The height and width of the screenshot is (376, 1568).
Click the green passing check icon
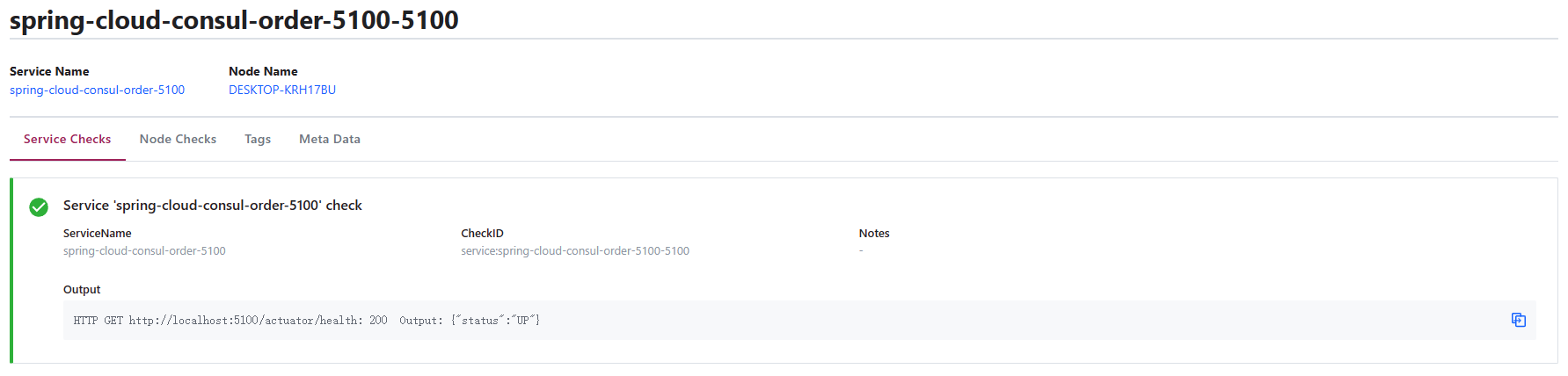click(x=39, y=207)
